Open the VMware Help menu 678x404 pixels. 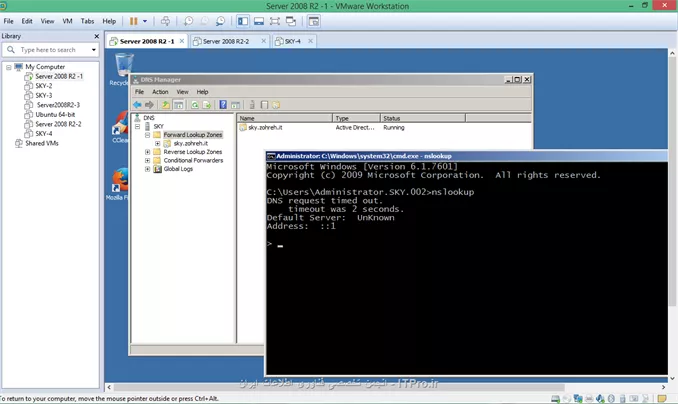[x=109, y=21]
